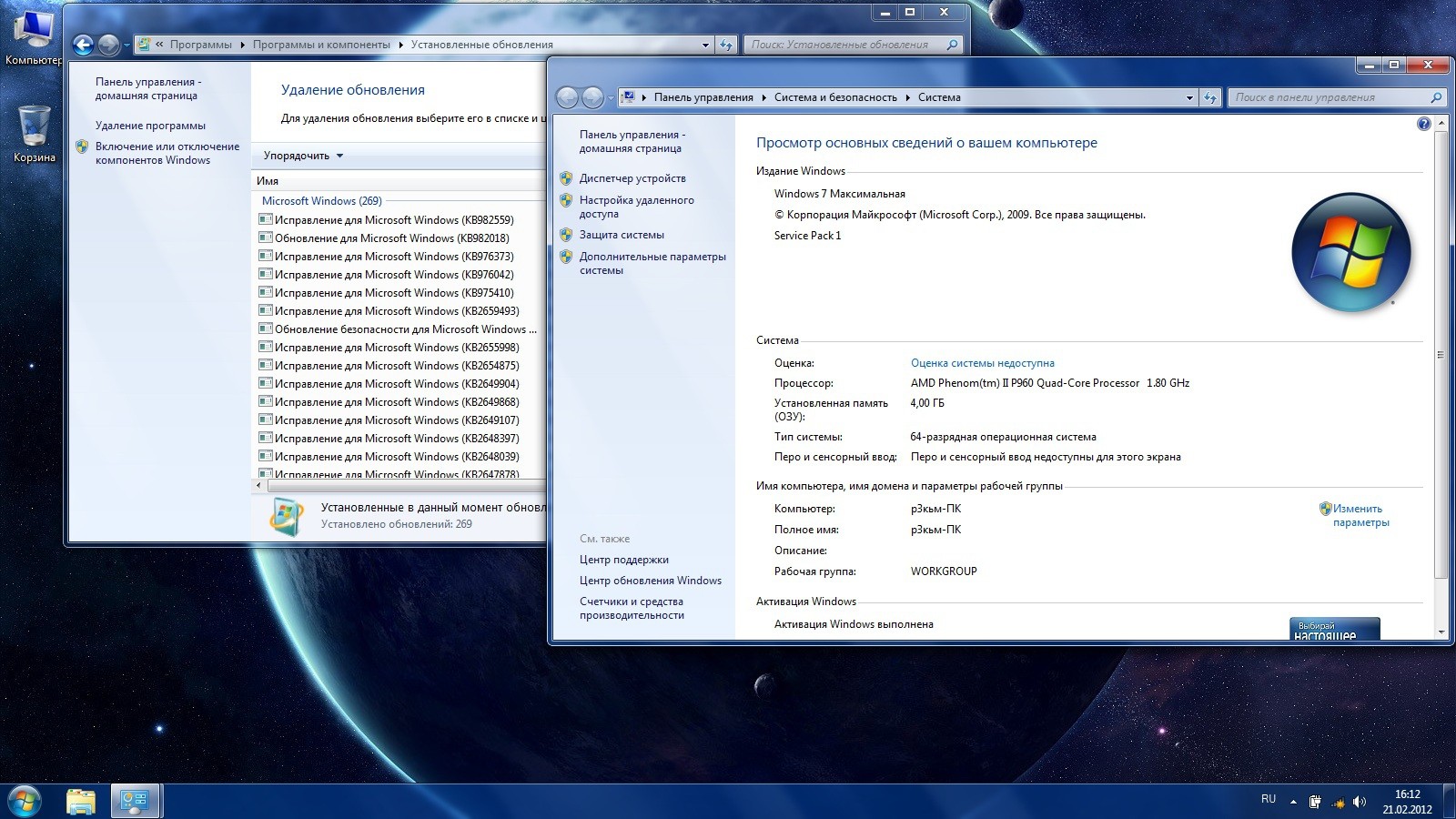Click search magnifier in Updates window
Screen dimensions: 1456x819
(x=952, y=45)
